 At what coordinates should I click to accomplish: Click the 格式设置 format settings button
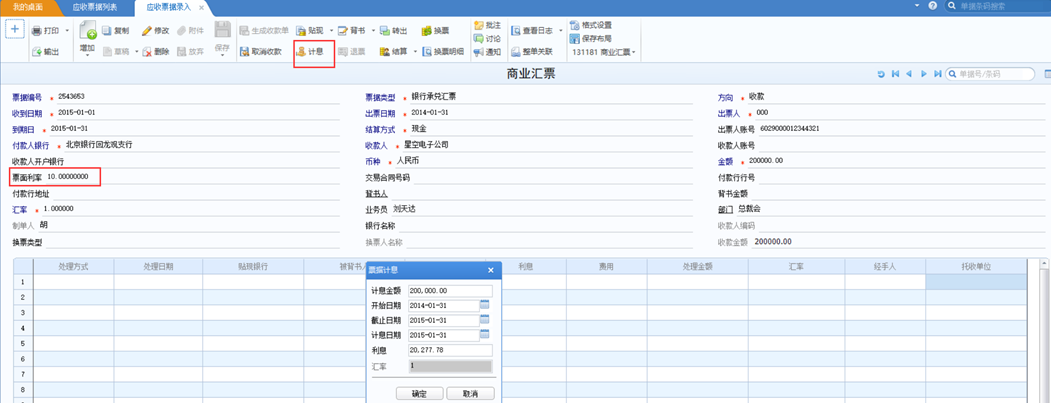pyautogui.click(x=591, y=25)
